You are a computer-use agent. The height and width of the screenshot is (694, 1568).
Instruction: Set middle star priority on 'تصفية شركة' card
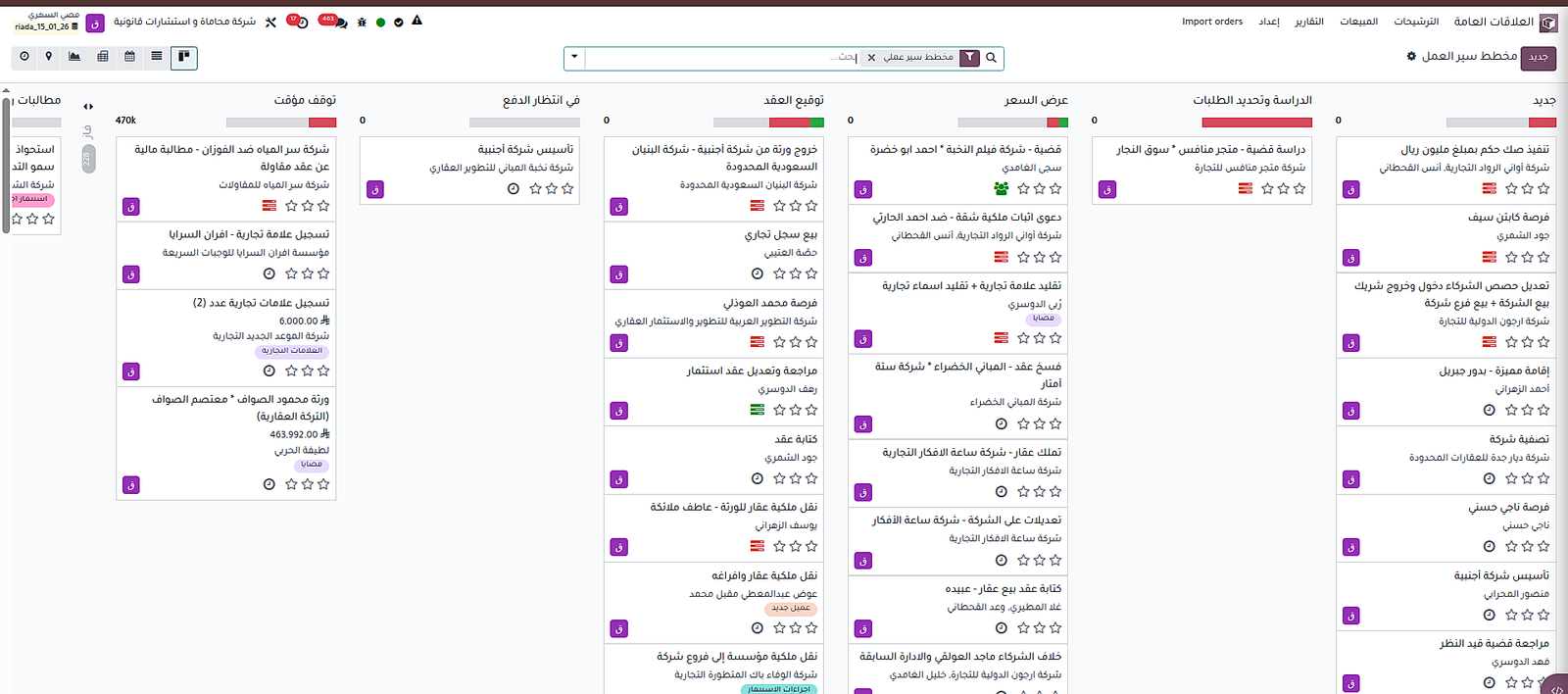(x=1528, y=479)
